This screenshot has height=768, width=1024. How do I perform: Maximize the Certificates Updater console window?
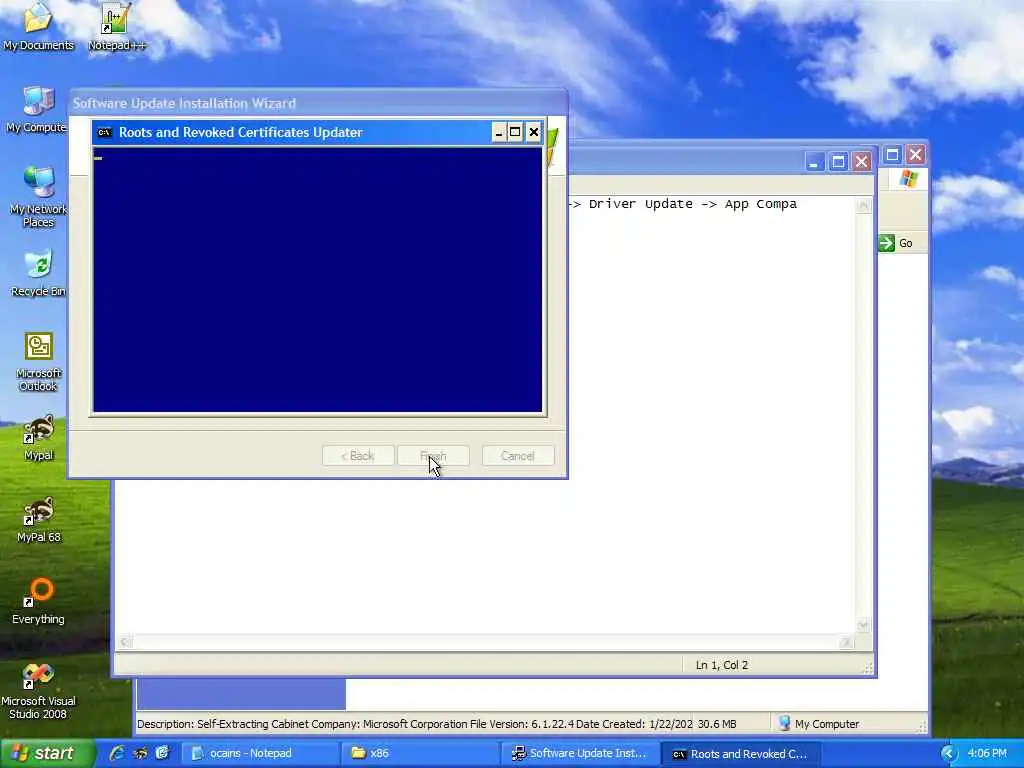tap(515, 133)
